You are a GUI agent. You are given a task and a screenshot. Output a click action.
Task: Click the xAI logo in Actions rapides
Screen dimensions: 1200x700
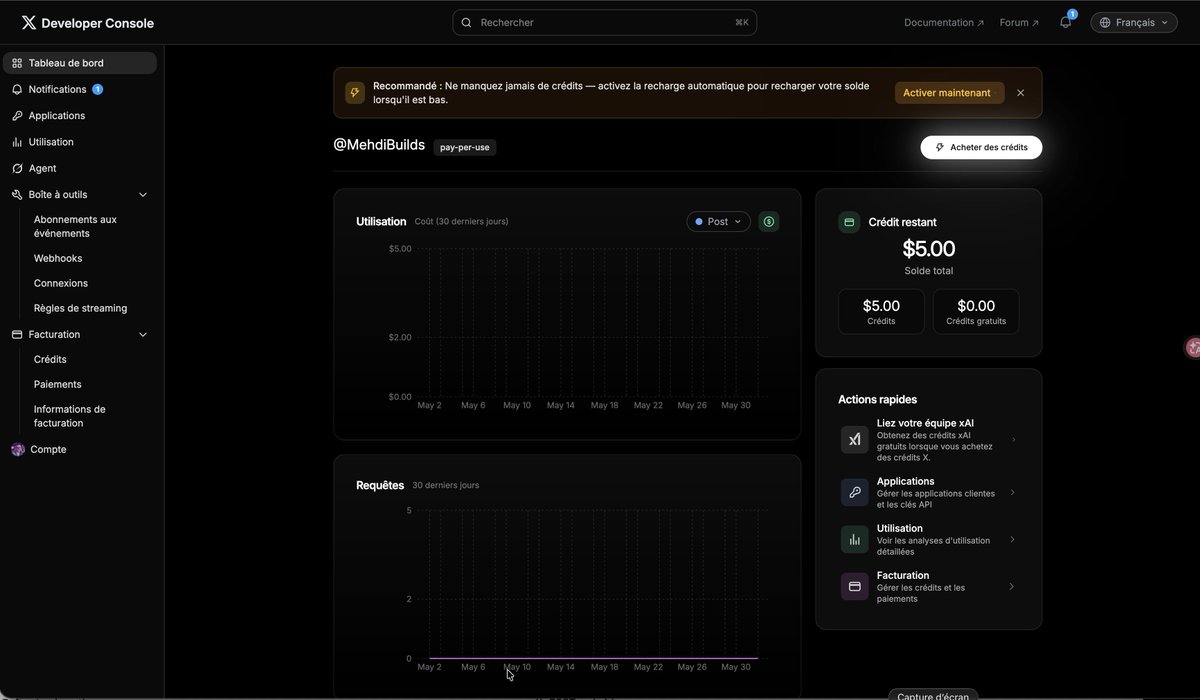click(855, 440)
